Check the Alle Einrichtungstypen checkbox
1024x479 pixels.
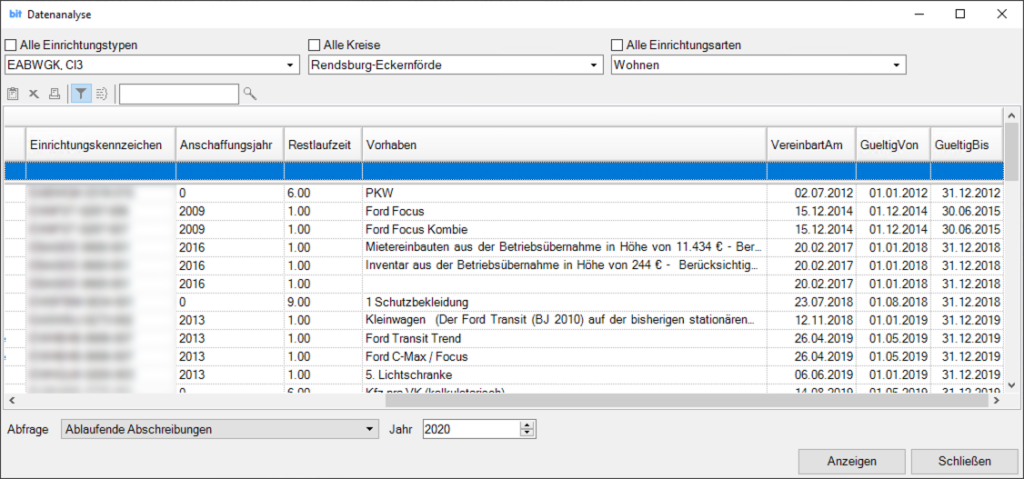11,45
